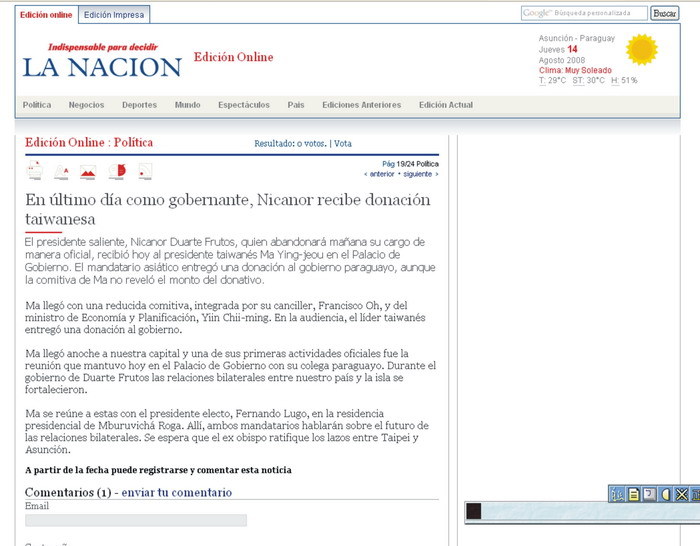
Task: Click the 'Asunción - Paraguay' text
Action: (x=577, y=38)
